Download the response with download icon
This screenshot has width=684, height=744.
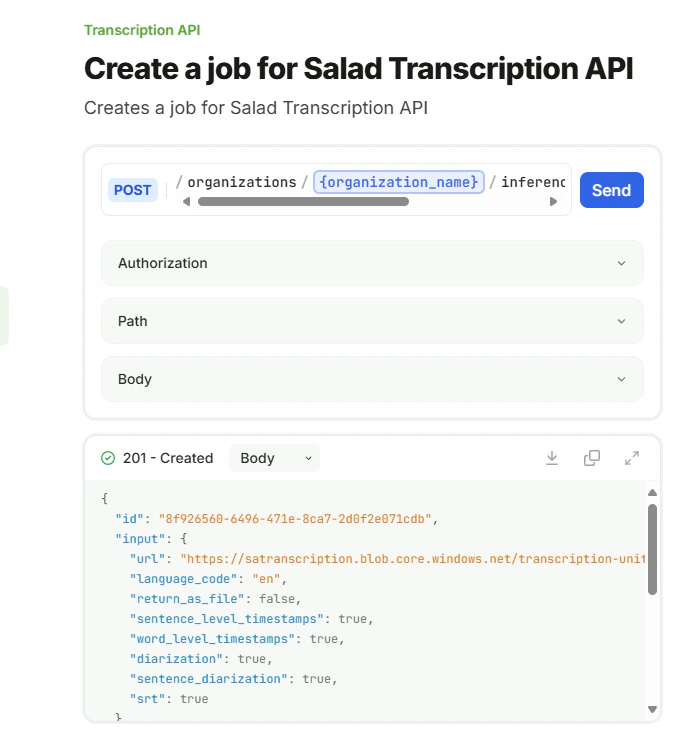coord(552,458)
